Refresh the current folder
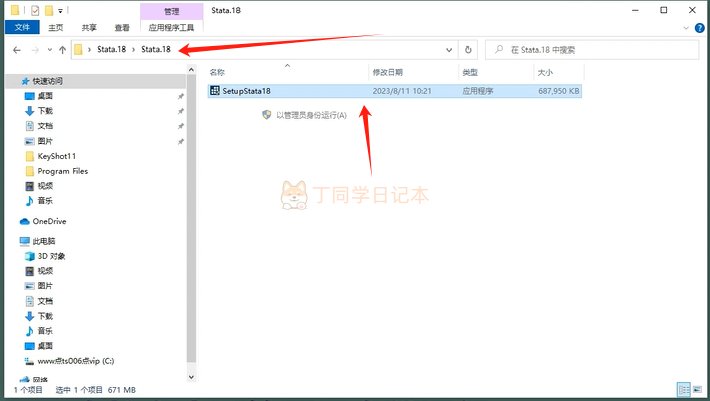 click(x=468, y=50)
